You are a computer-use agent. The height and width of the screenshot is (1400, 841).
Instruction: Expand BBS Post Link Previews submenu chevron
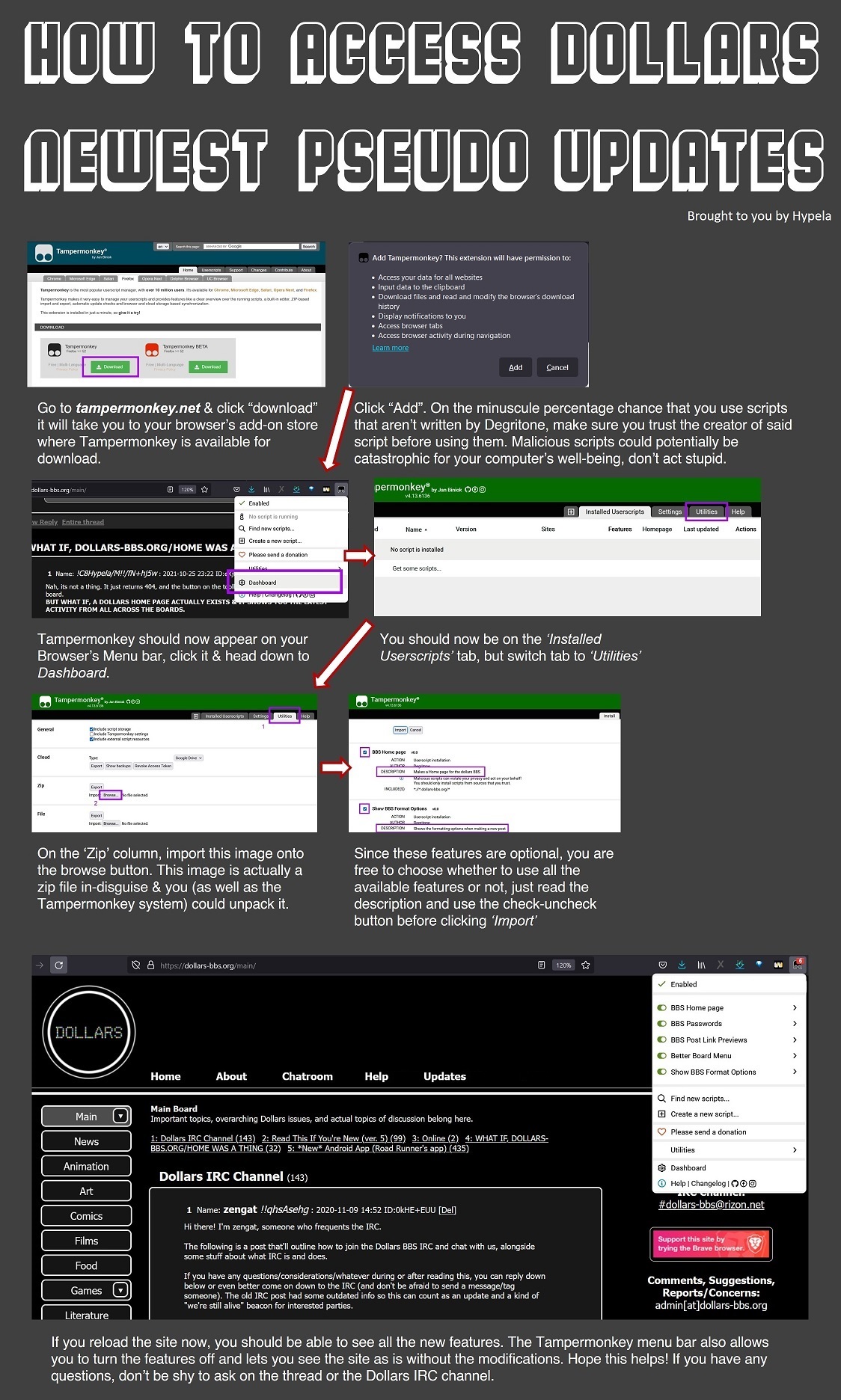(x=795, y=1040)
